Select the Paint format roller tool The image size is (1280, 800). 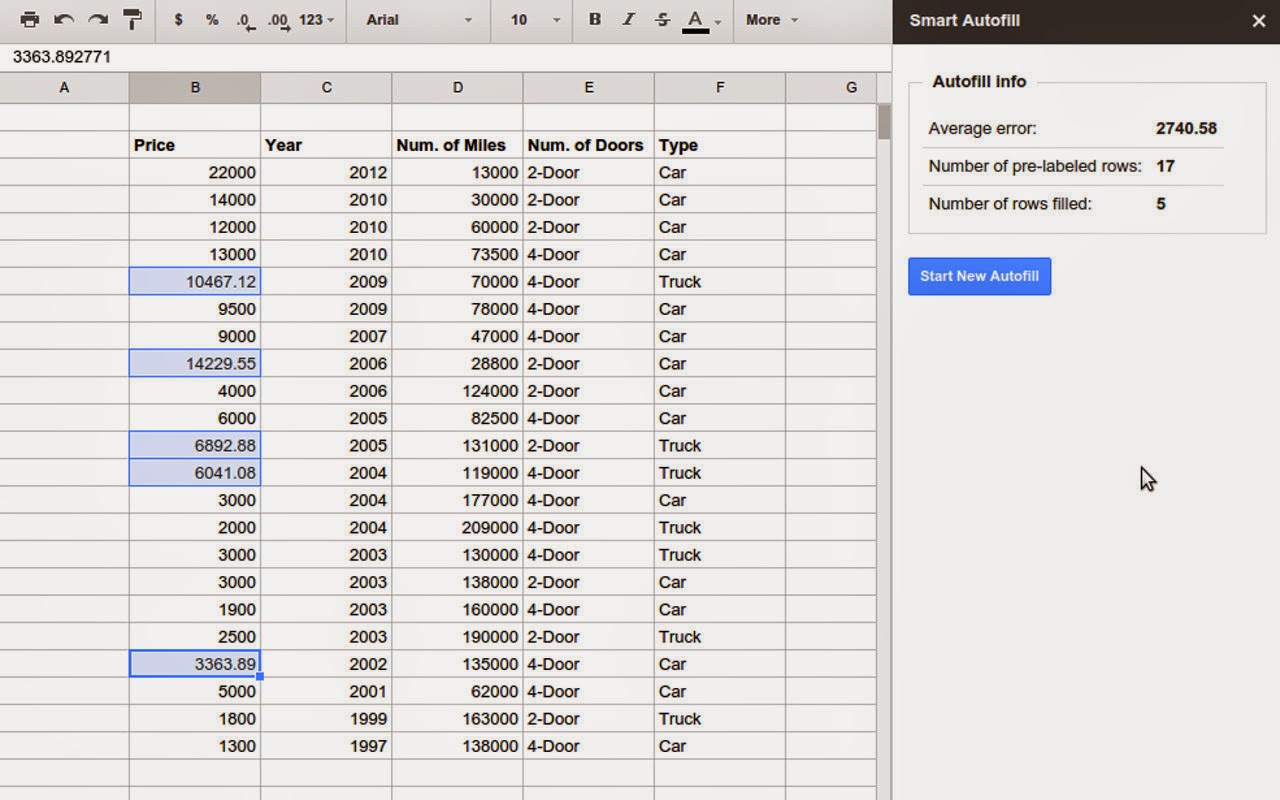[132, 20]
